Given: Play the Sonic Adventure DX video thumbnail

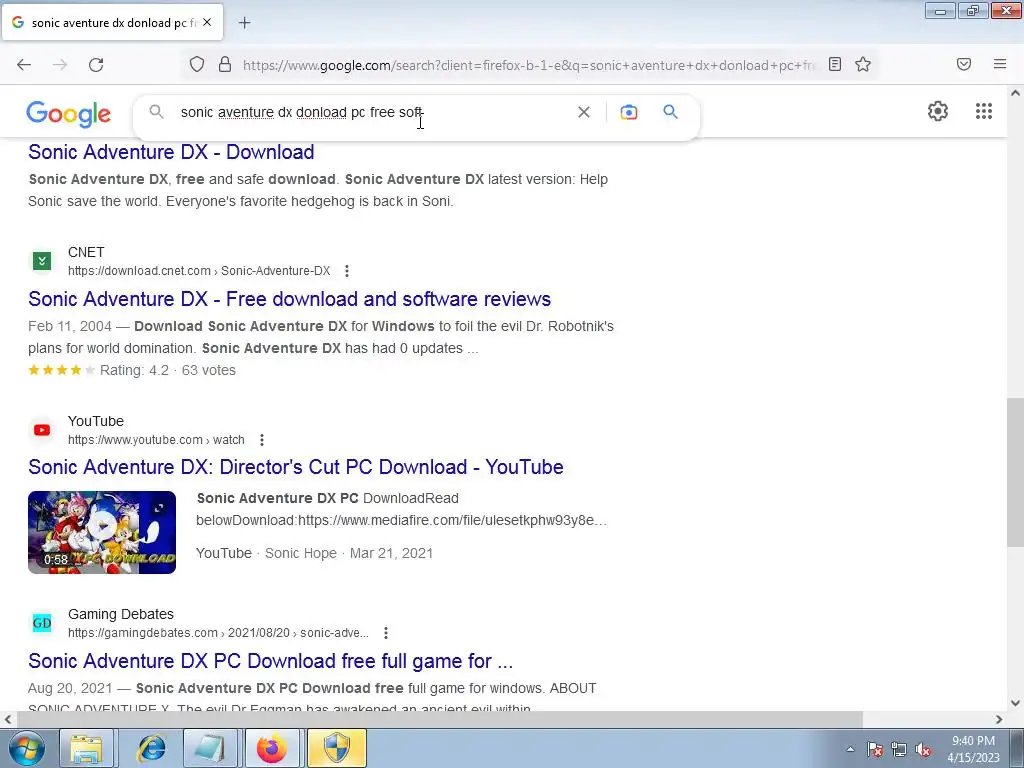Looking at the screenshot, I should click(x=102, y=532).
